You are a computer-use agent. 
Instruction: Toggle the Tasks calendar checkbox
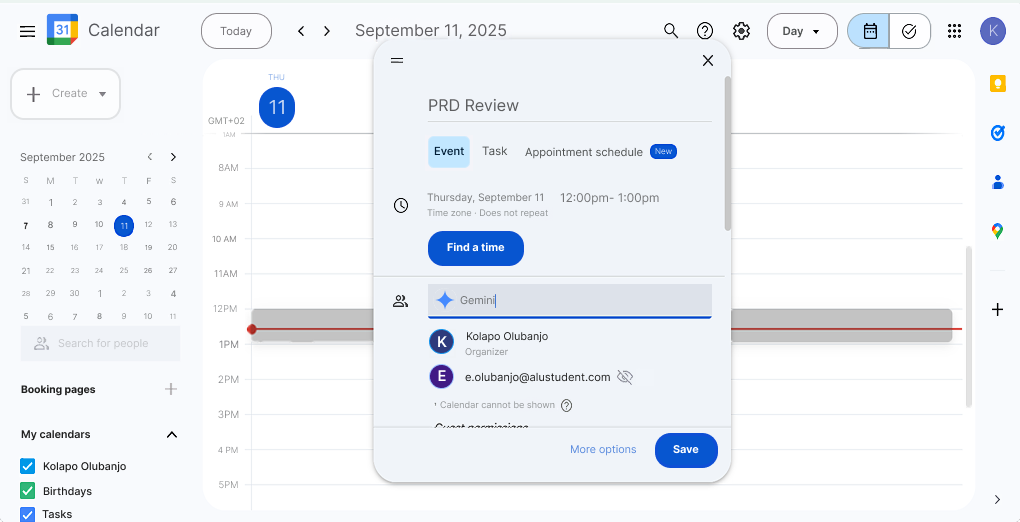28,514
